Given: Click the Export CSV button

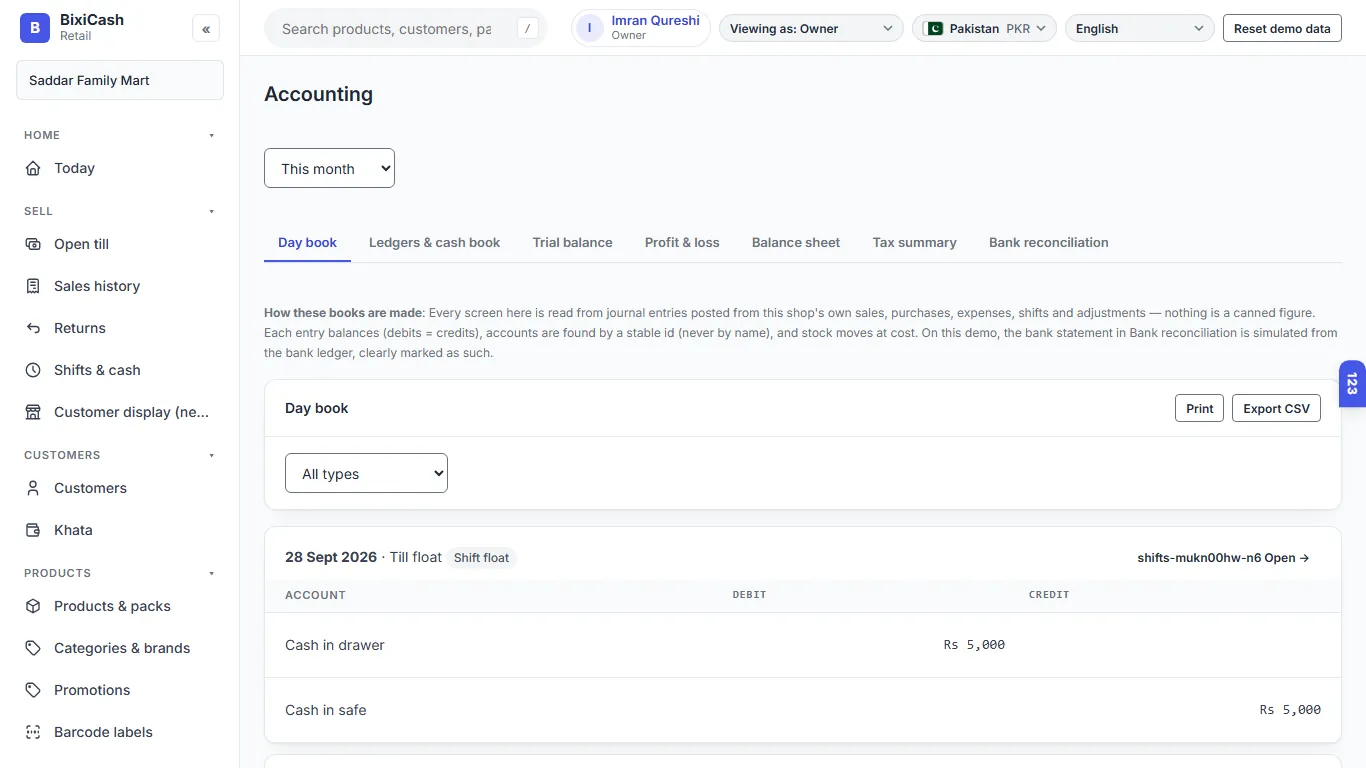Looking at the screenshot, I should point(1276,408).
